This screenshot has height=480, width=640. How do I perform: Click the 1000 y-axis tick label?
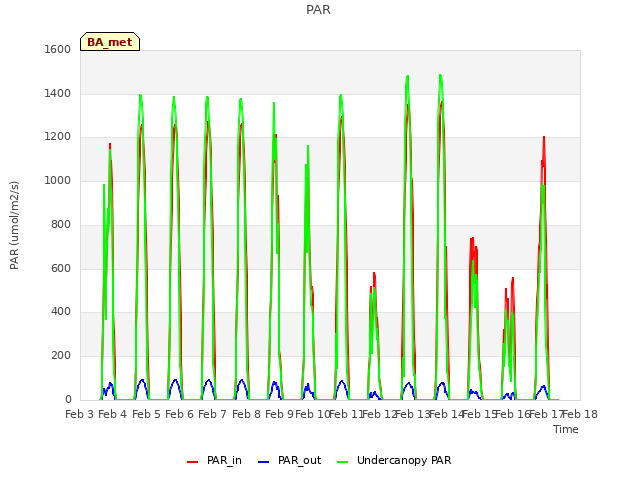58,180
